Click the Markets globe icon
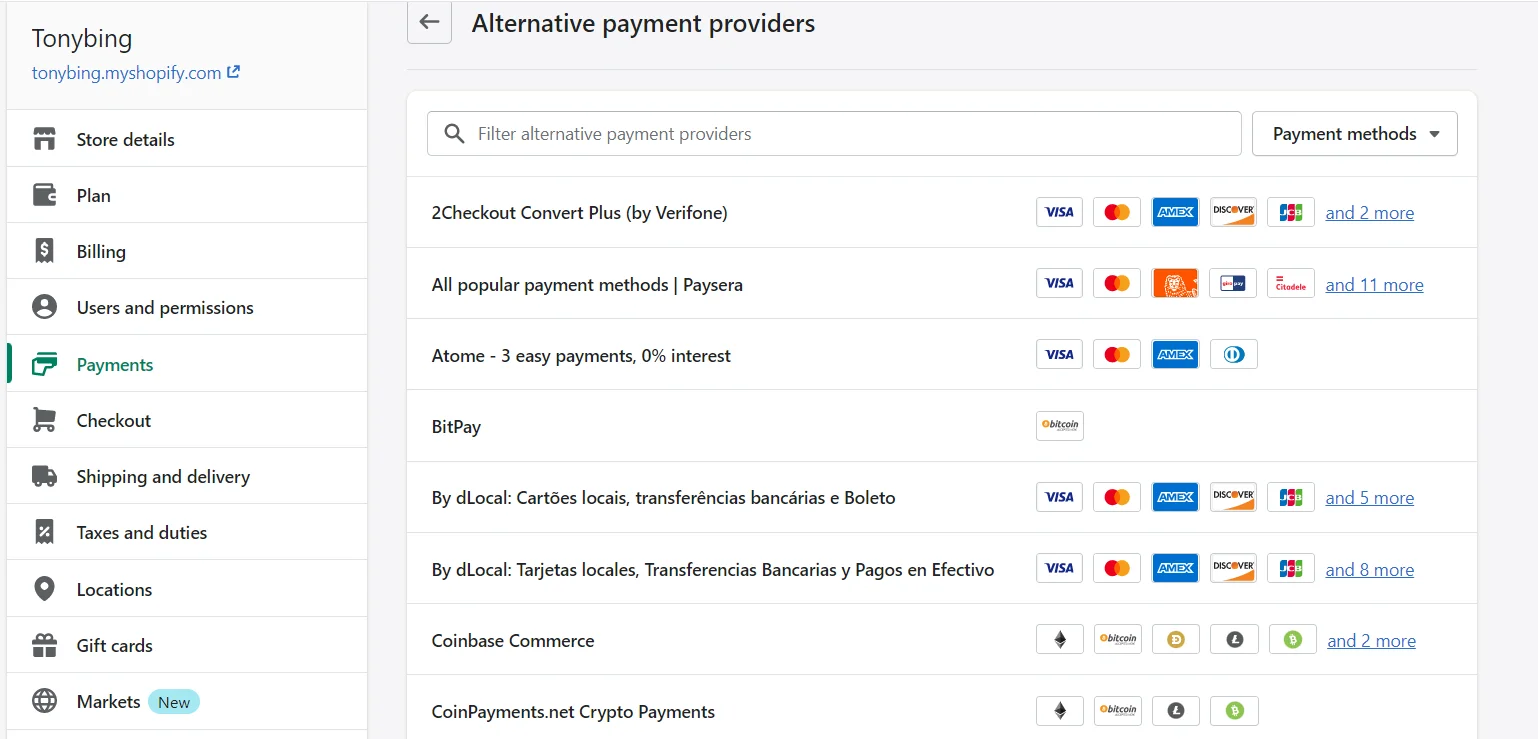Image resolution: width=1538 pixels, height=739 pixels. [44, 701]
